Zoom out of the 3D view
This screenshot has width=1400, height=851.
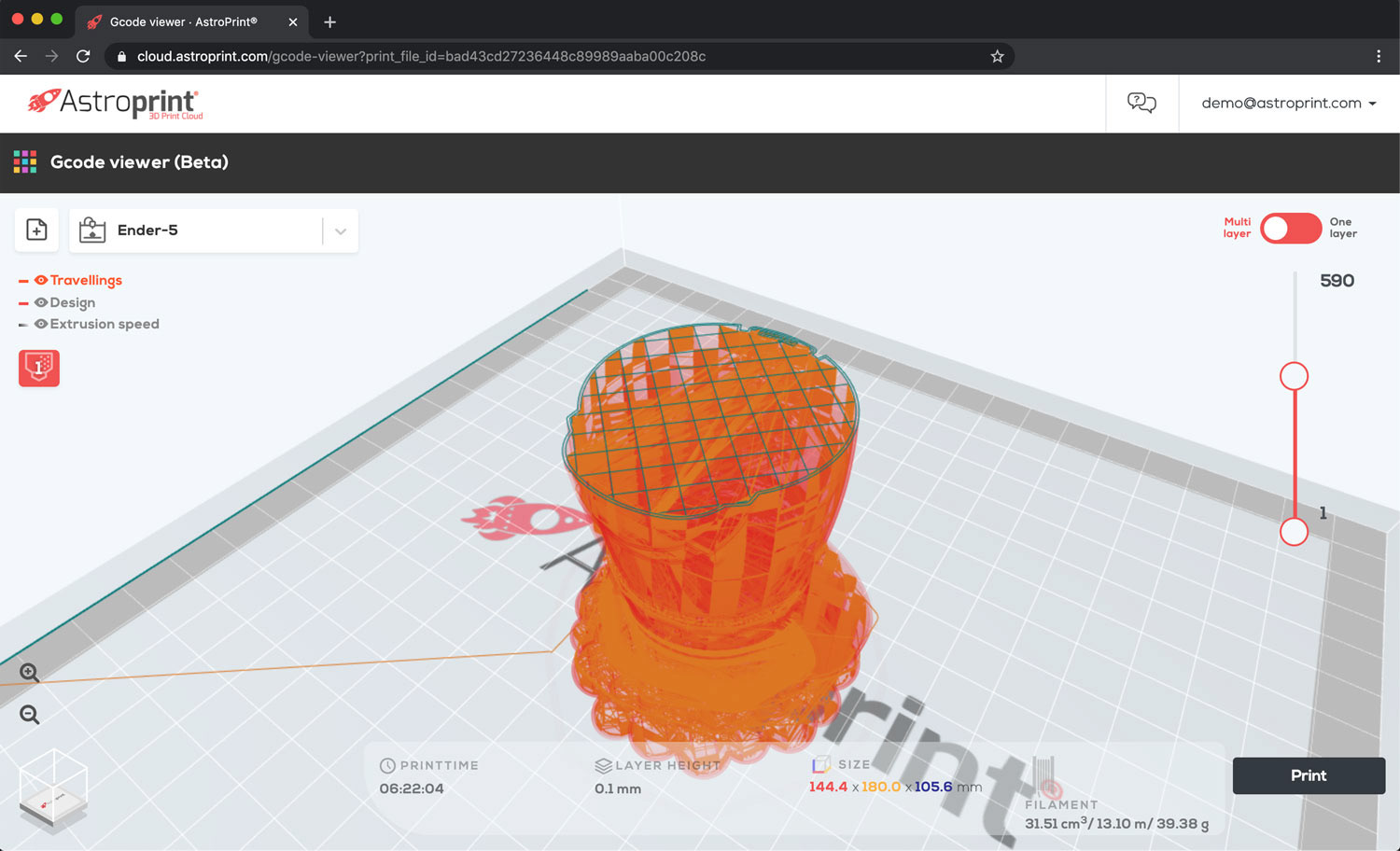30,715
